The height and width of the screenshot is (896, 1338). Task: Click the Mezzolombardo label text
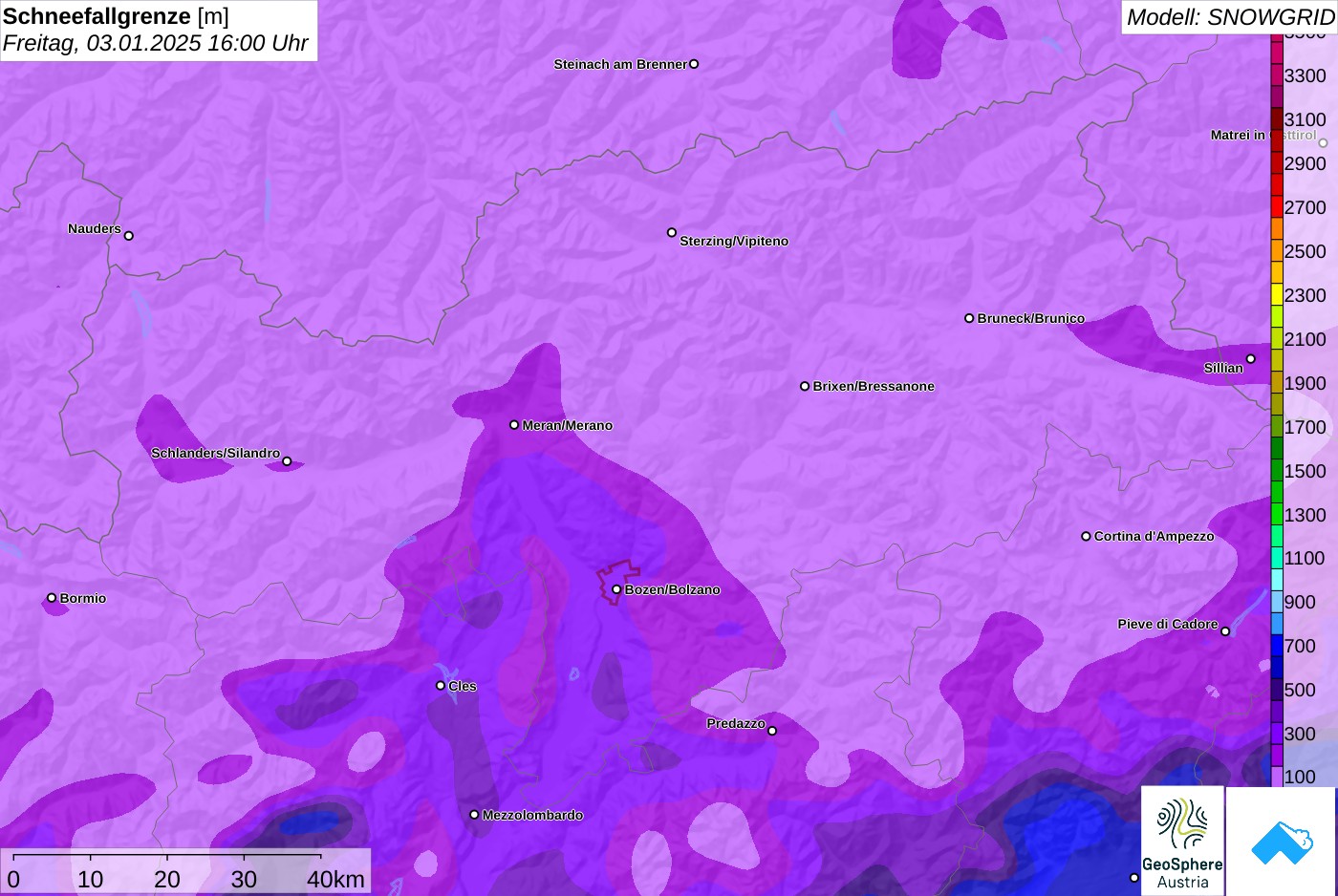point(532,815)
